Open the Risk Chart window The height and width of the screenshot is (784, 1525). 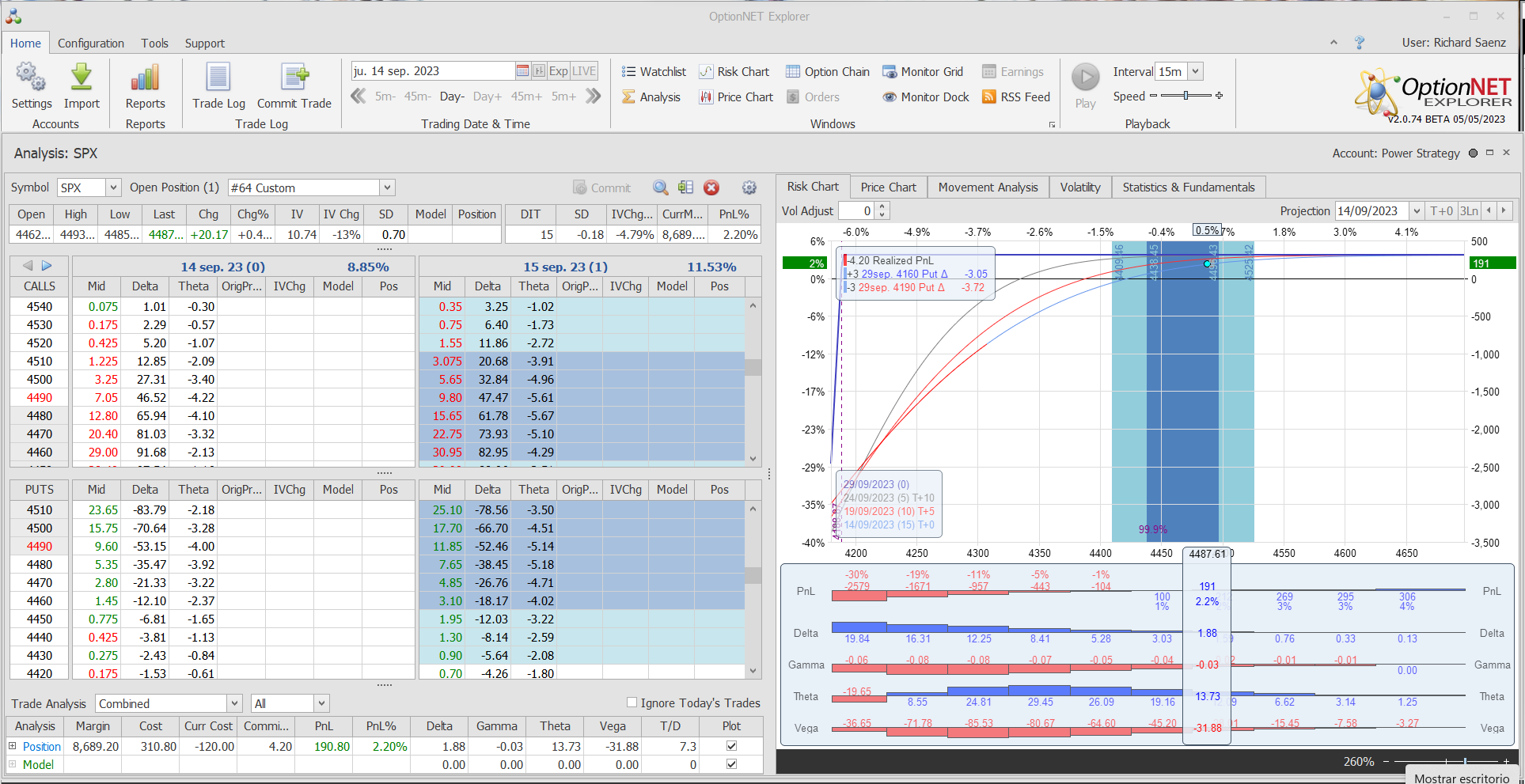click(734, 72)
